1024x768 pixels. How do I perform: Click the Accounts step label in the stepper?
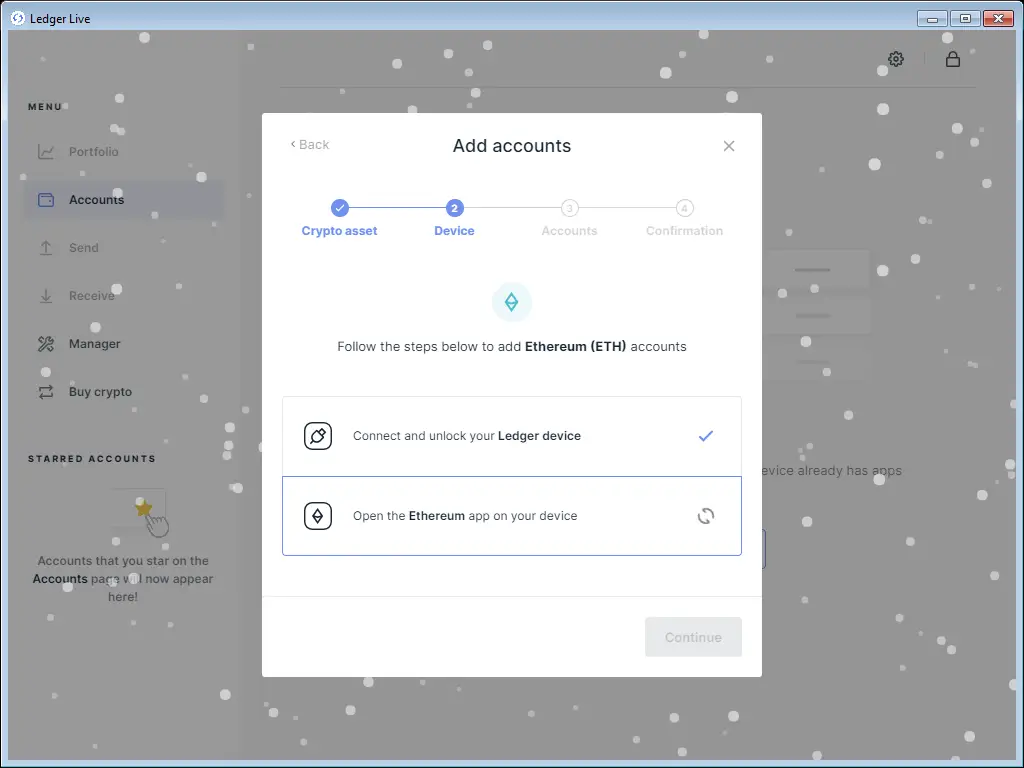click(x=569, y=231)
